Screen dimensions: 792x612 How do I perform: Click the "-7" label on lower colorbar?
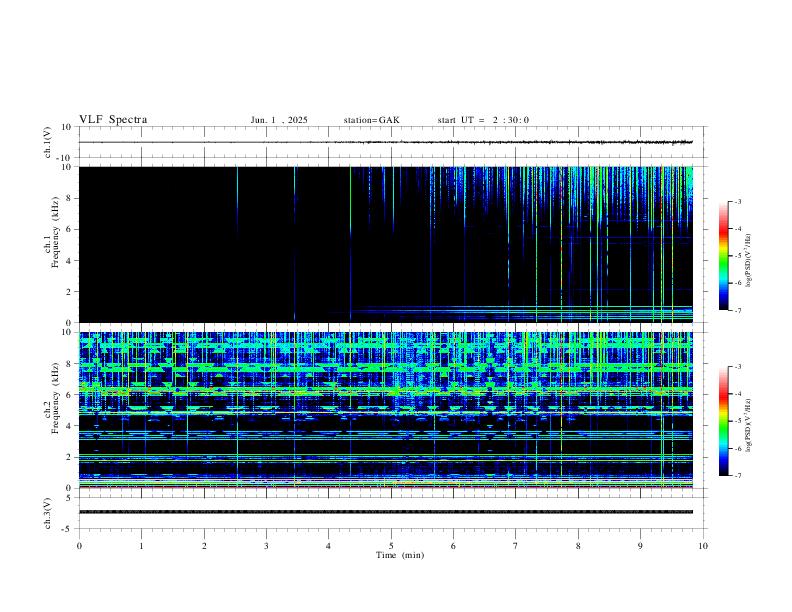coord(737,475)
